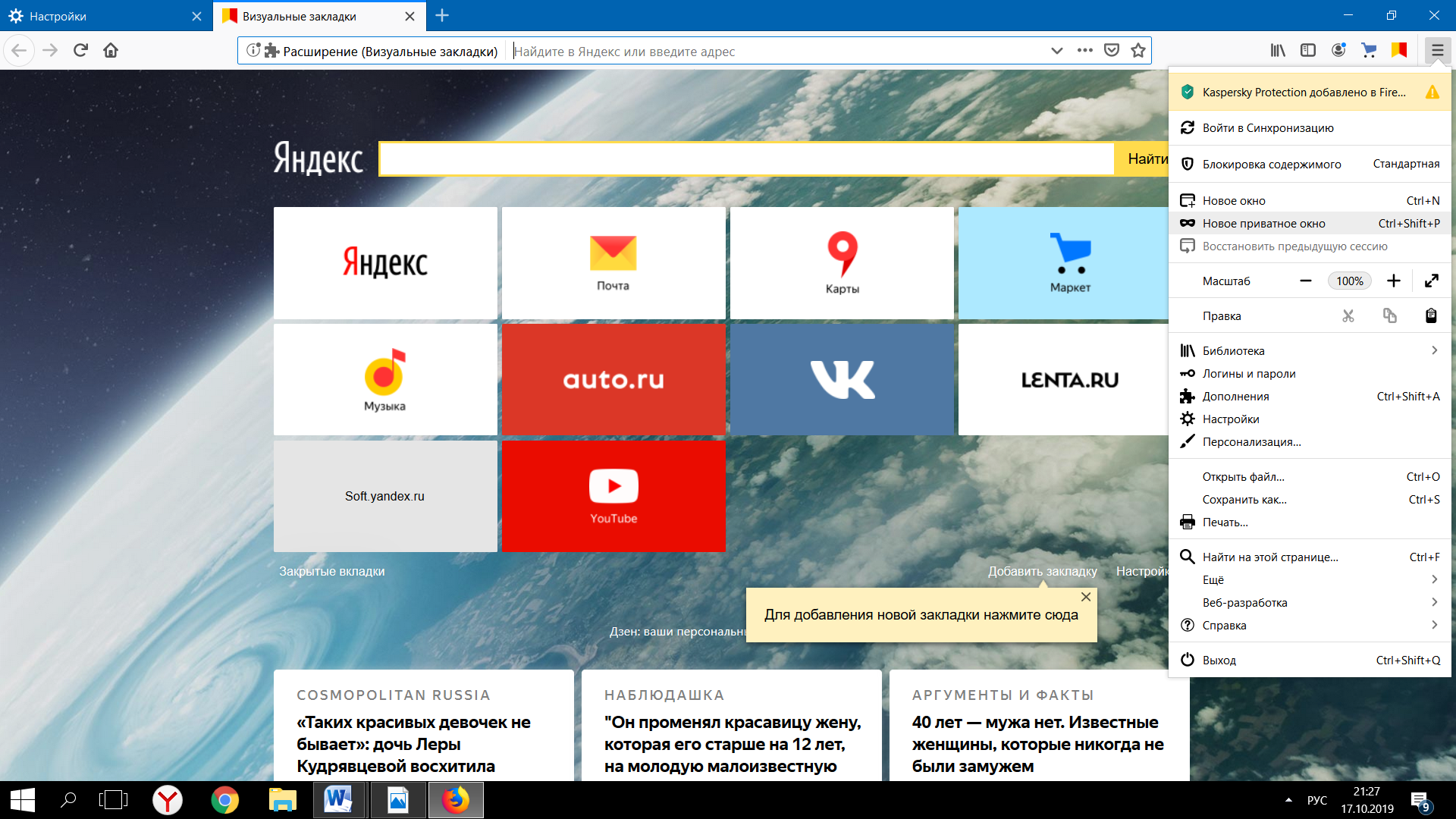The image size is (1456, 819).
Task: Open Windows Start menu
Action: click(22, 800)
